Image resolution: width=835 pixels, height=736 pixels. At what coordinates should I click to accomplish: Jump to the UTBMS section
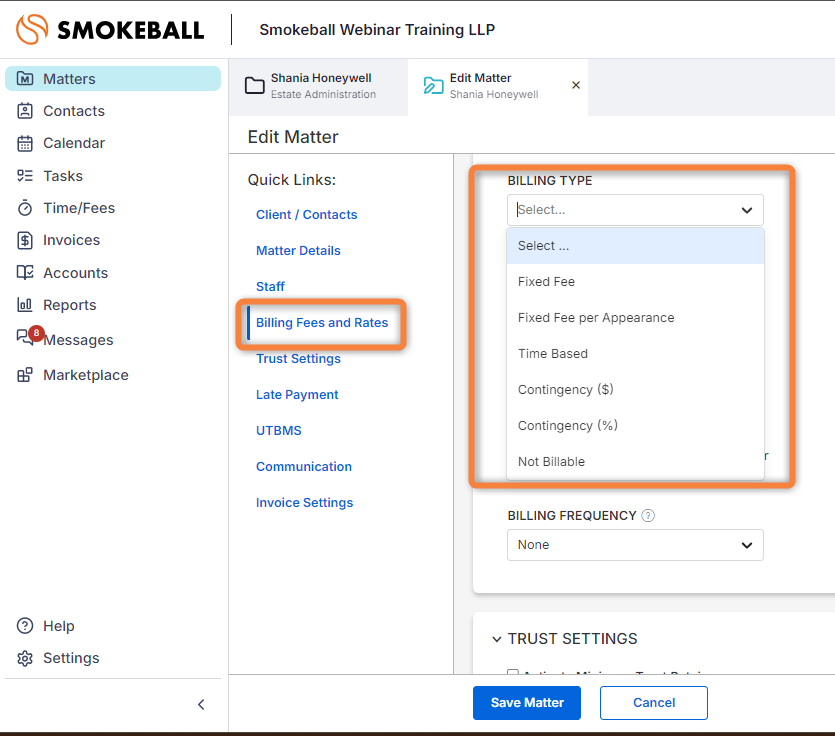(279, 430)
